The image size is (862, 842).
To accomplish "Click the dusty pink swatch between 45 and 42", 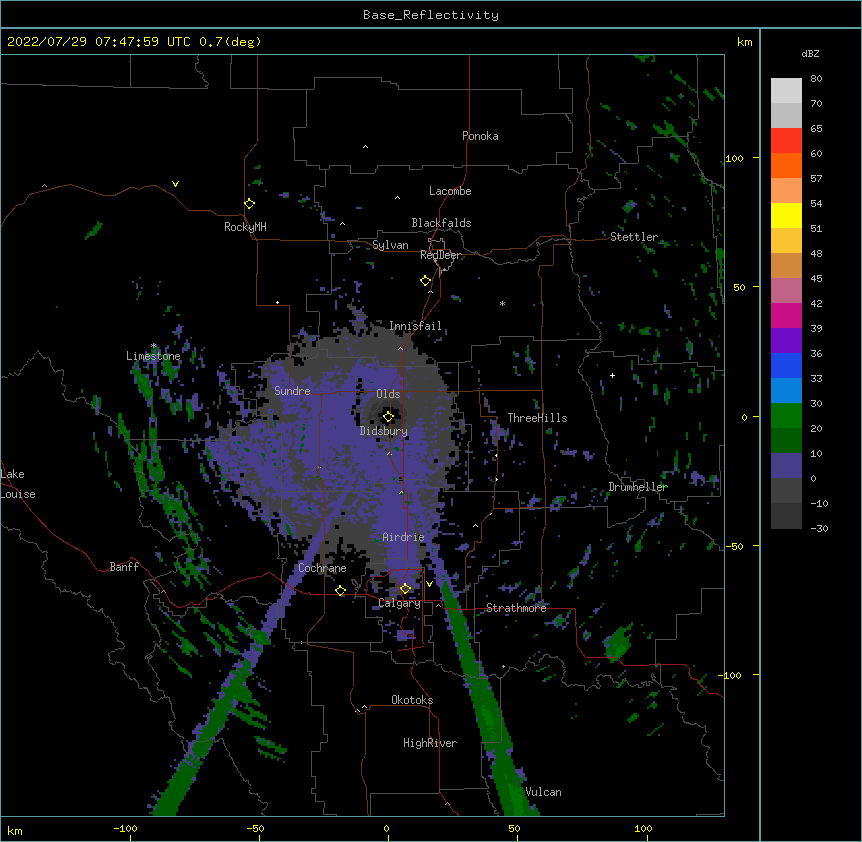I will pyautogui.click(x=786, y=291).
